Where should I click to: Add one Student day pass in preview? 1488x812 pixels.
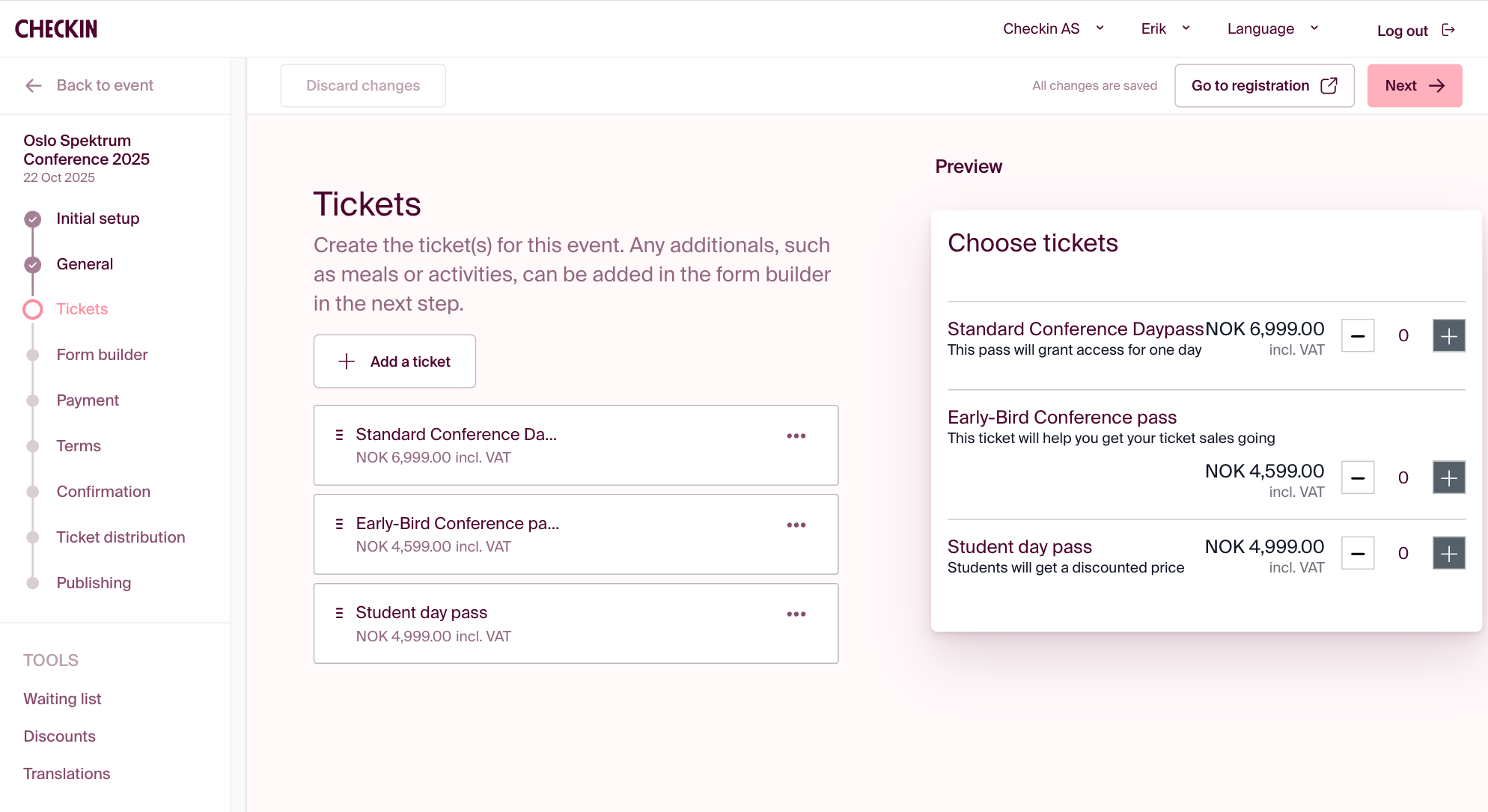[1448, 553]
